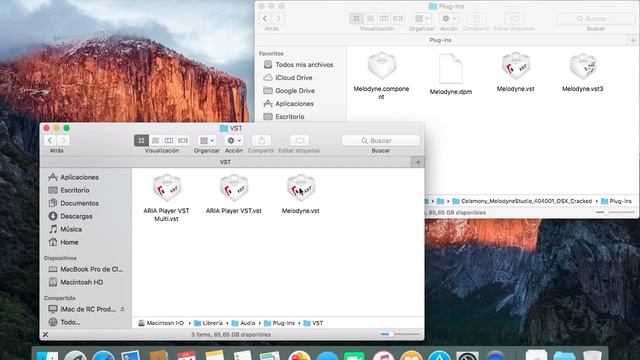Viewport: 640px width, 360px height.
Task: Select Melodyne.dpm file in Plug-Ins window
Action: pyautogui.click(x=451, y=68)
